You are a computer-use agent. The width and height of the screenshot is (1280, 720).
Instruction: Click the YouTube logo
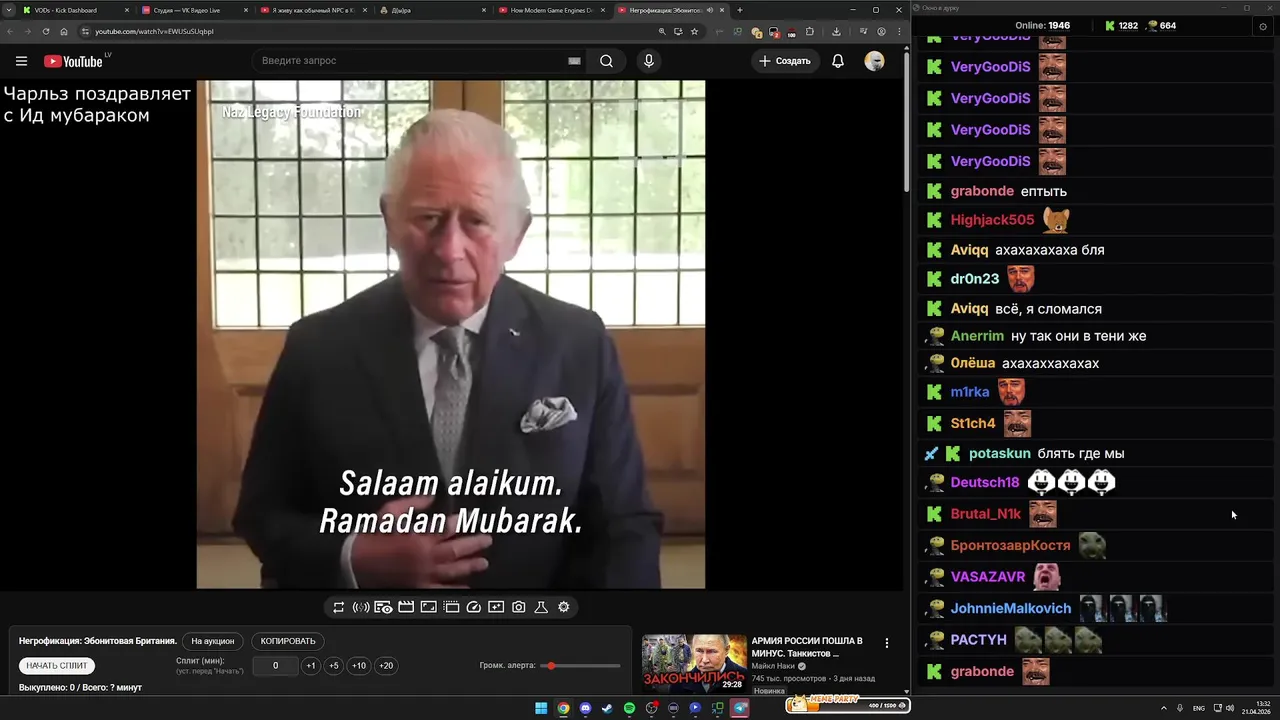[x=73, y=61]
